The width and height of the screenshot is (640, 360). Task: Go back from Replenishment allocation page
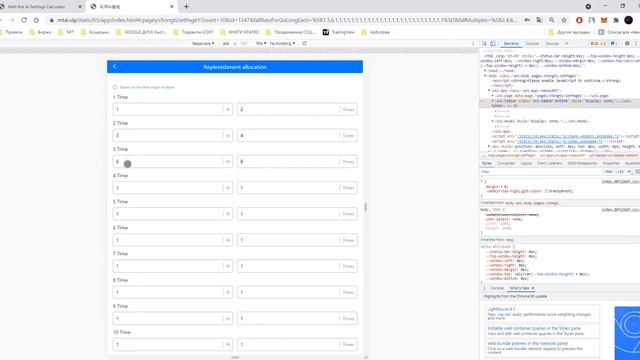pos(115,67)
